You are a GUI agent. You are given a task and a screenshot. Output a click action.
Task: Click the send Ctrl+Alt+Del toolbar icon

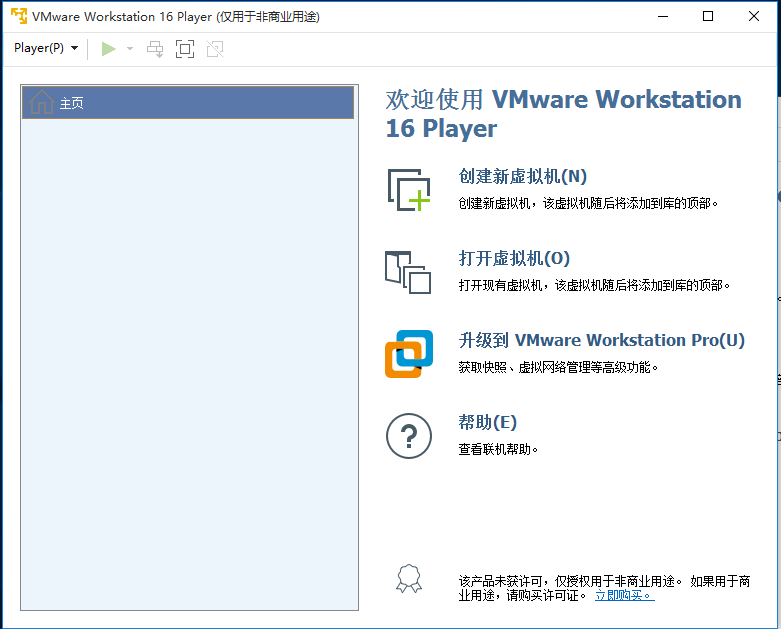(x=155, y=49)
